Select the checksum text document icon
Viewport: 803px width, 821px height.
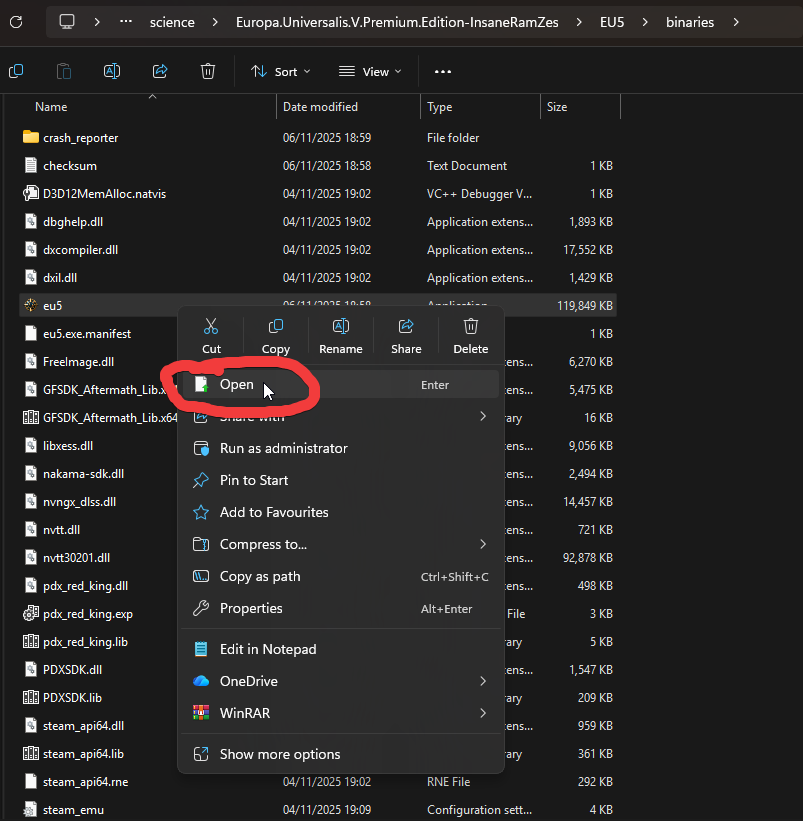(31, 165)
